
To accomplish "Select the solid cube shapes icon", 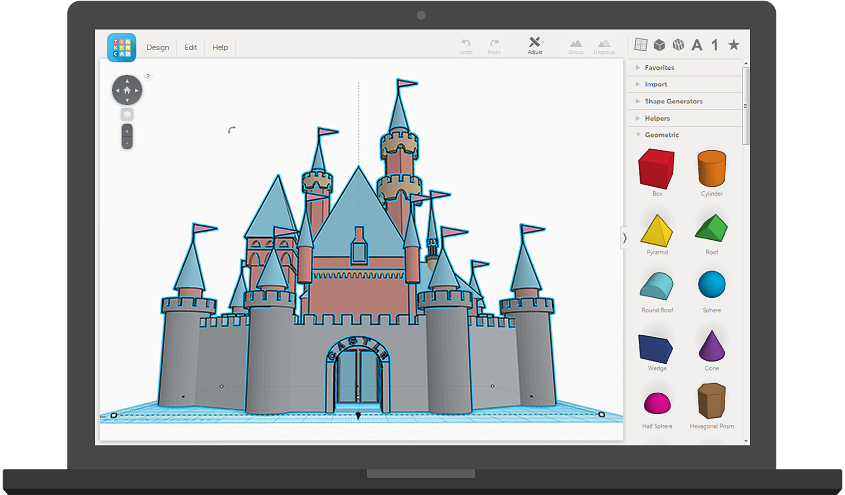I will click(x=659, y=45).
